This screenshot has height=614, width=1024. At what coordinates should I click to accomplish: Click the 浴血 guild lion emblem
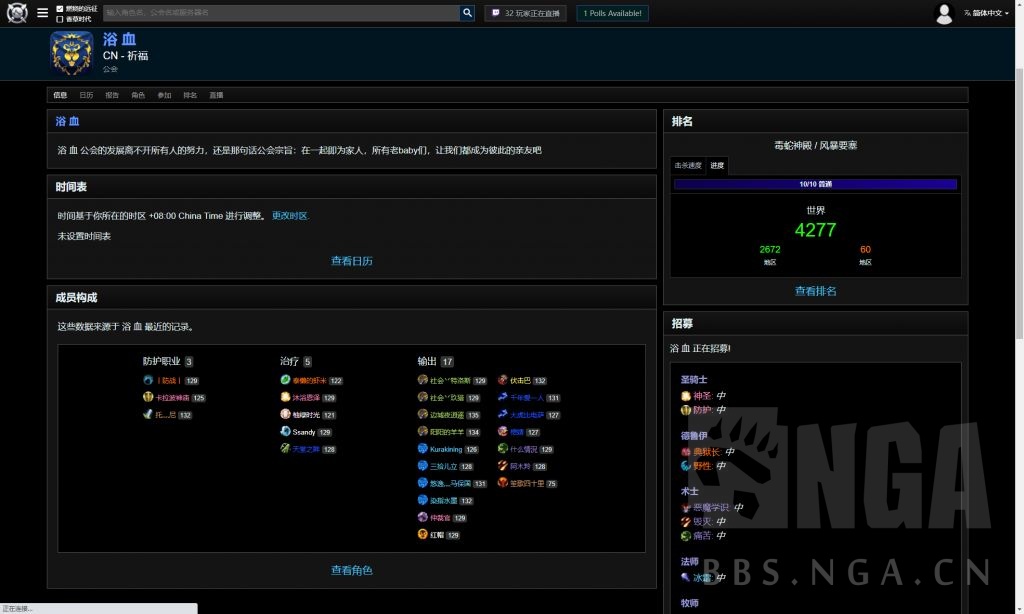[72, 53]
